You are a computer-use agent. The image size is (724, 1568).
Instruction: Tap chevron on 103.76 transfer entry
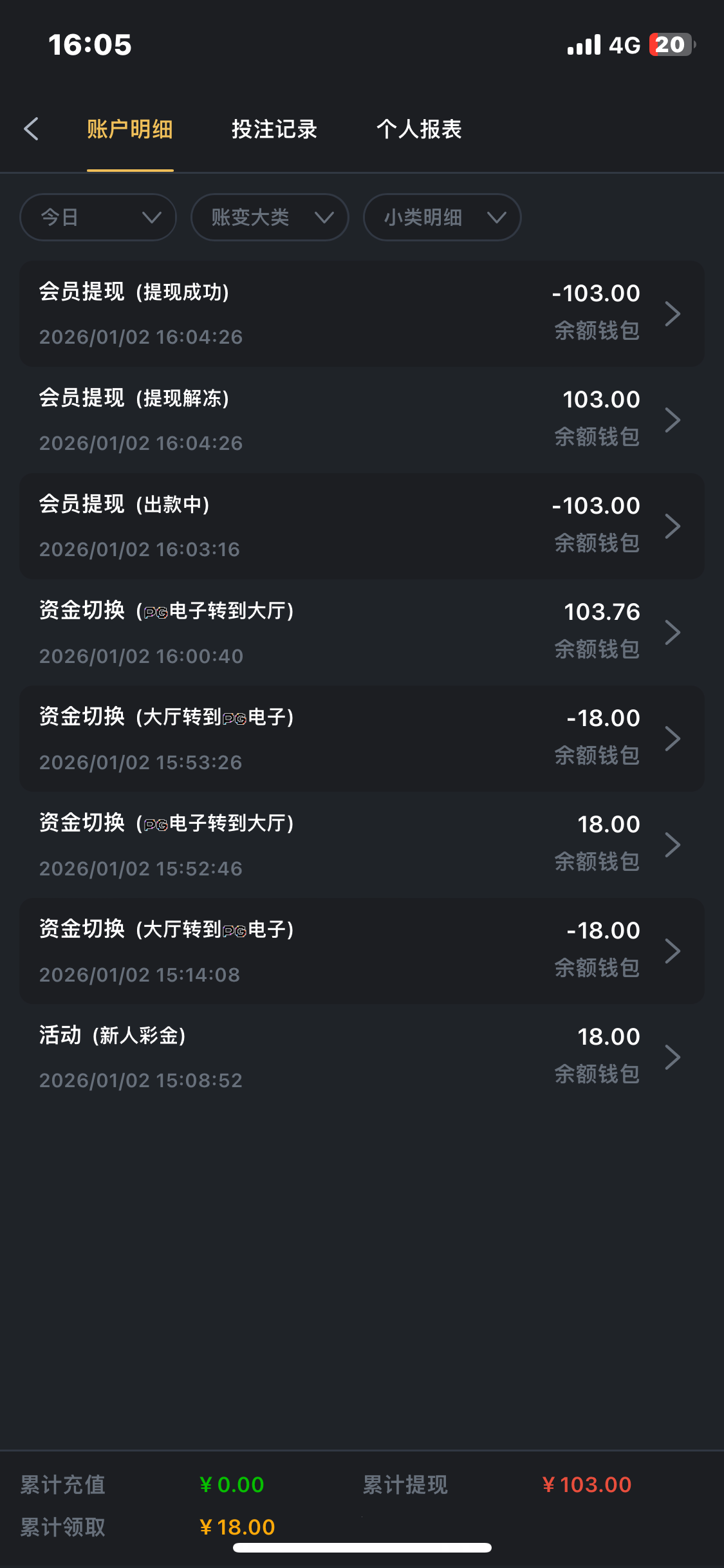pos(673,633)
